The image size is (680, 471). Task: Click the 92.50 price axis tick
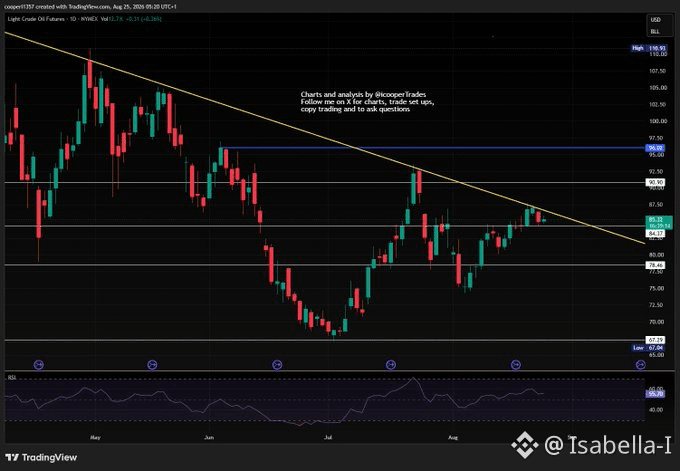(x=658, y=171)
